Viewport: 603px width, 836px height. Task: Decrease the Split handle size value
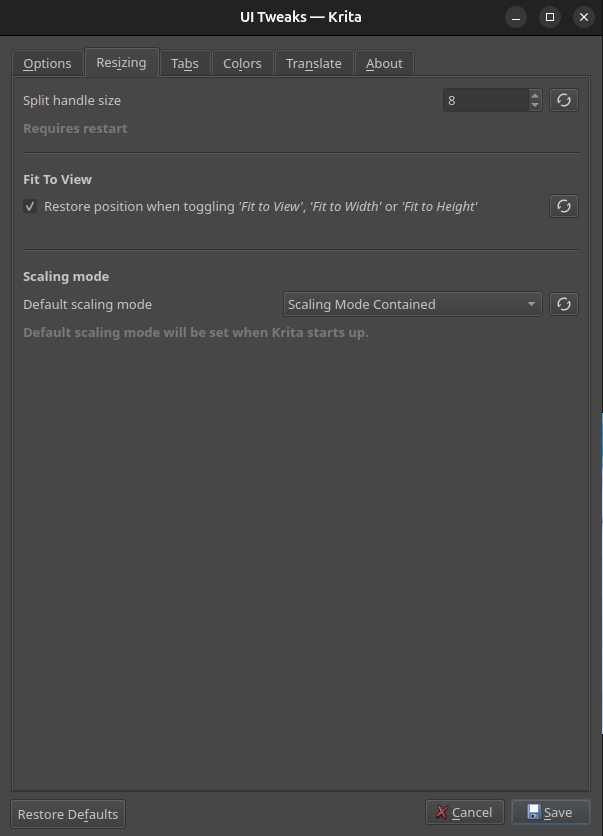click(x=535, y=105)
